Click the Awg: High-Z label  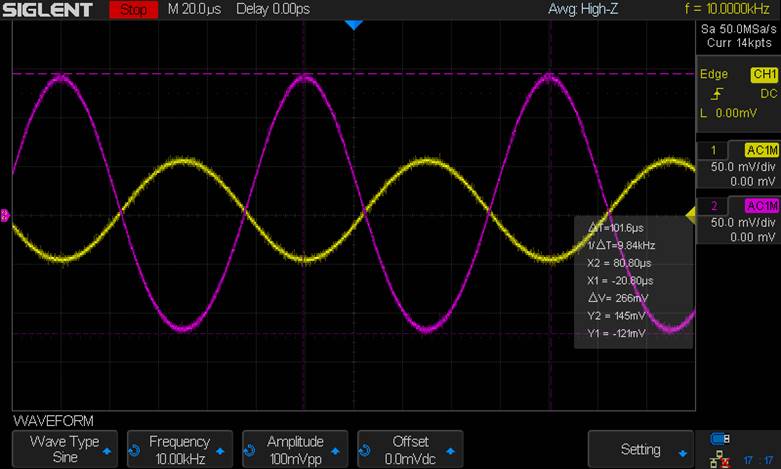(x=583, y=9)
